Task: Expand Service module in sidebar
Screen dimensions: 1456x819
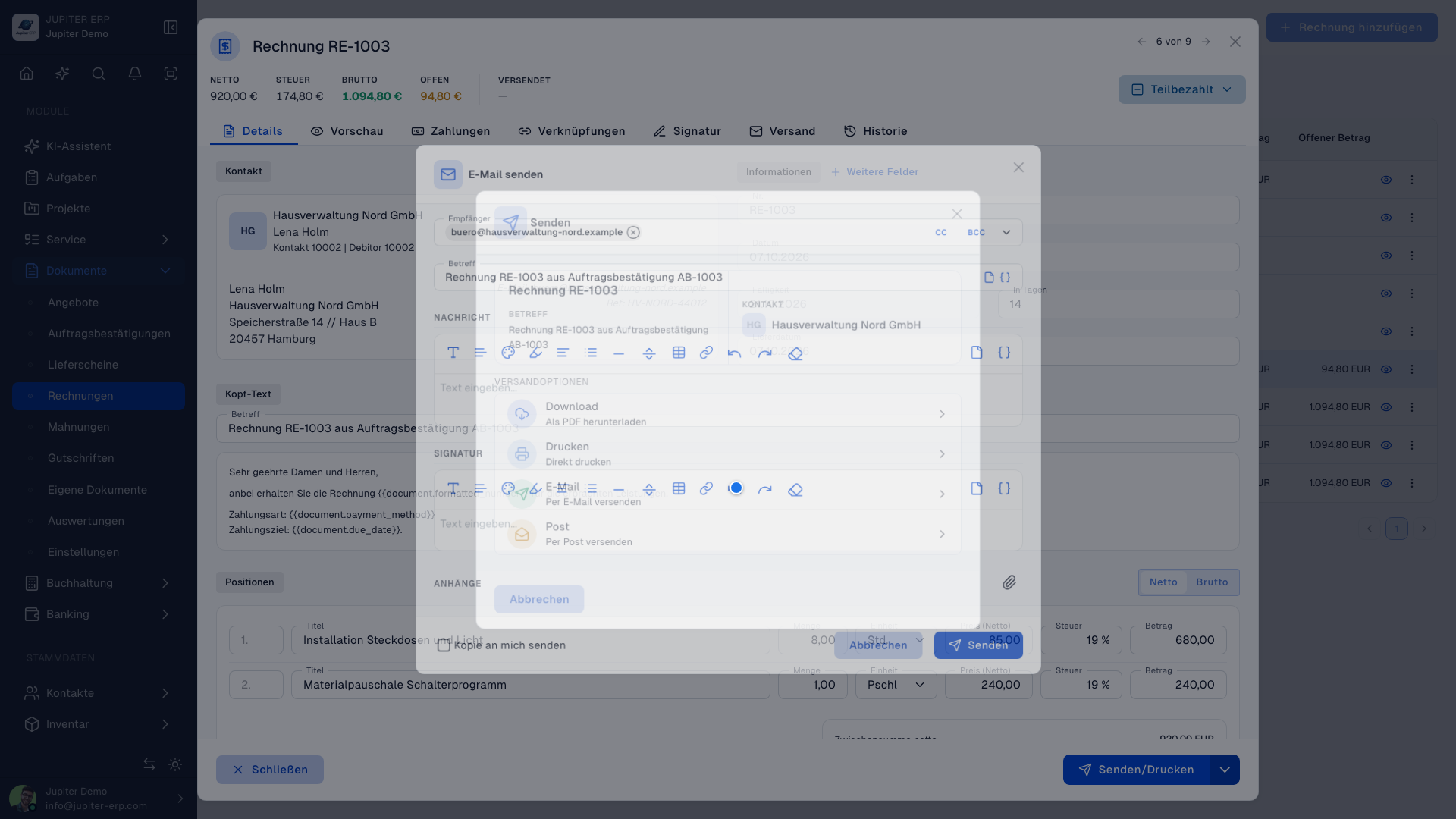Action: click(165, 240)
